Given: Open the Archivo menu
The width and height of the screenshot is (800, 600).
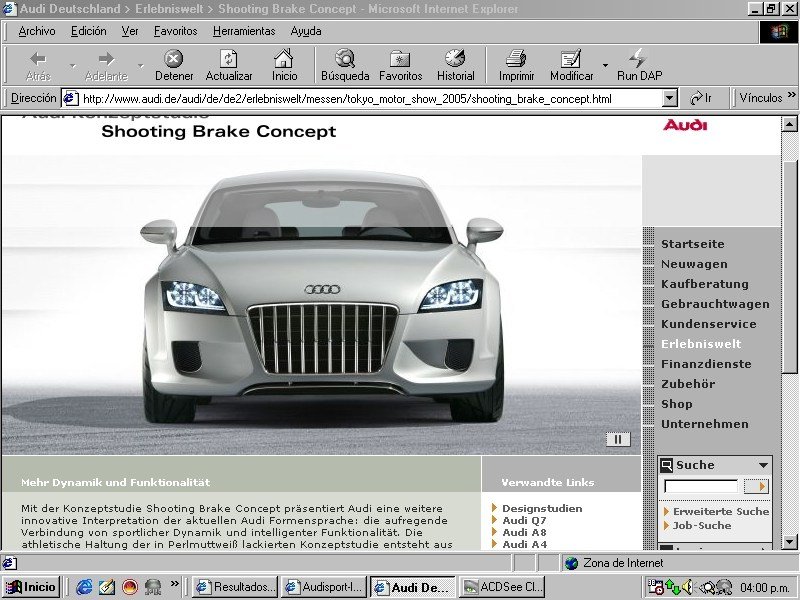Looking at the screenshot, I should (x=37, y=31).
